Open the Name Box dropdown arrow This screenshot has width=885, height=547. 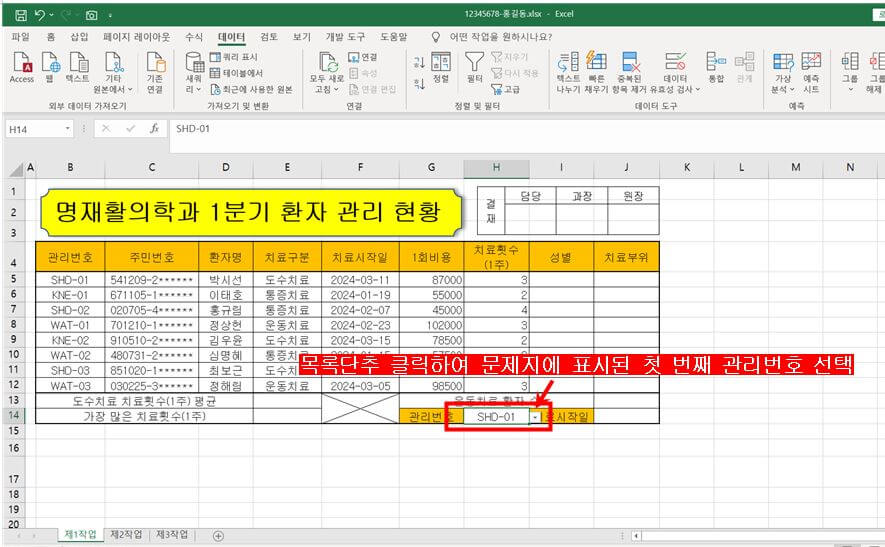point(68,129)
